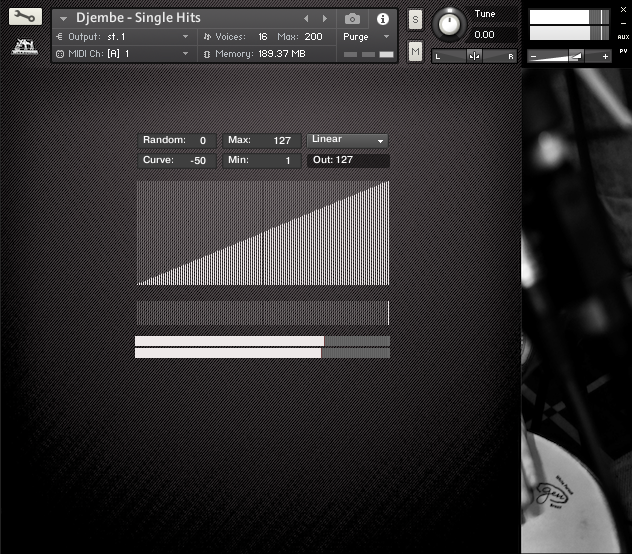The height and width of the screenshot is (554, 632).
Task: Open the wrench edit mode icon
Action: 25,17
